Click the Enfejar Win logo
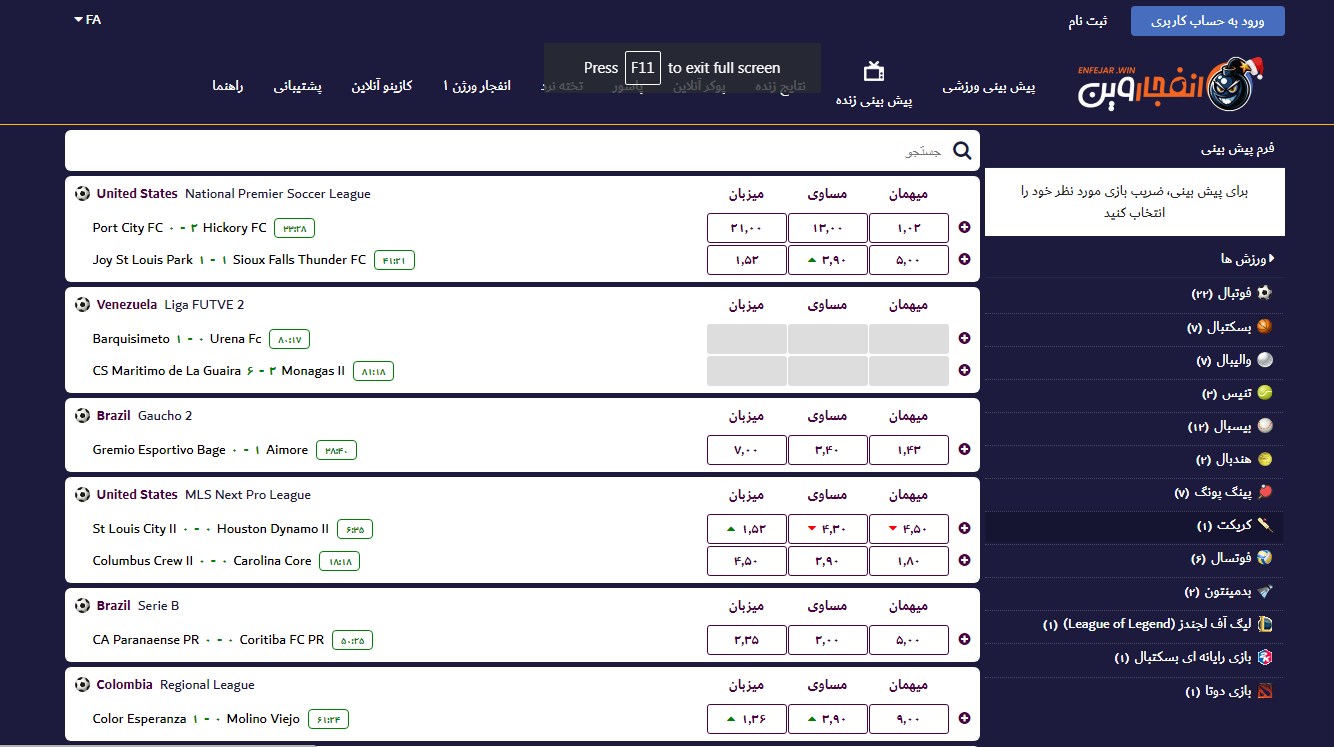Viewport: 1334px width, 747px height. (x=1171, y=84)
